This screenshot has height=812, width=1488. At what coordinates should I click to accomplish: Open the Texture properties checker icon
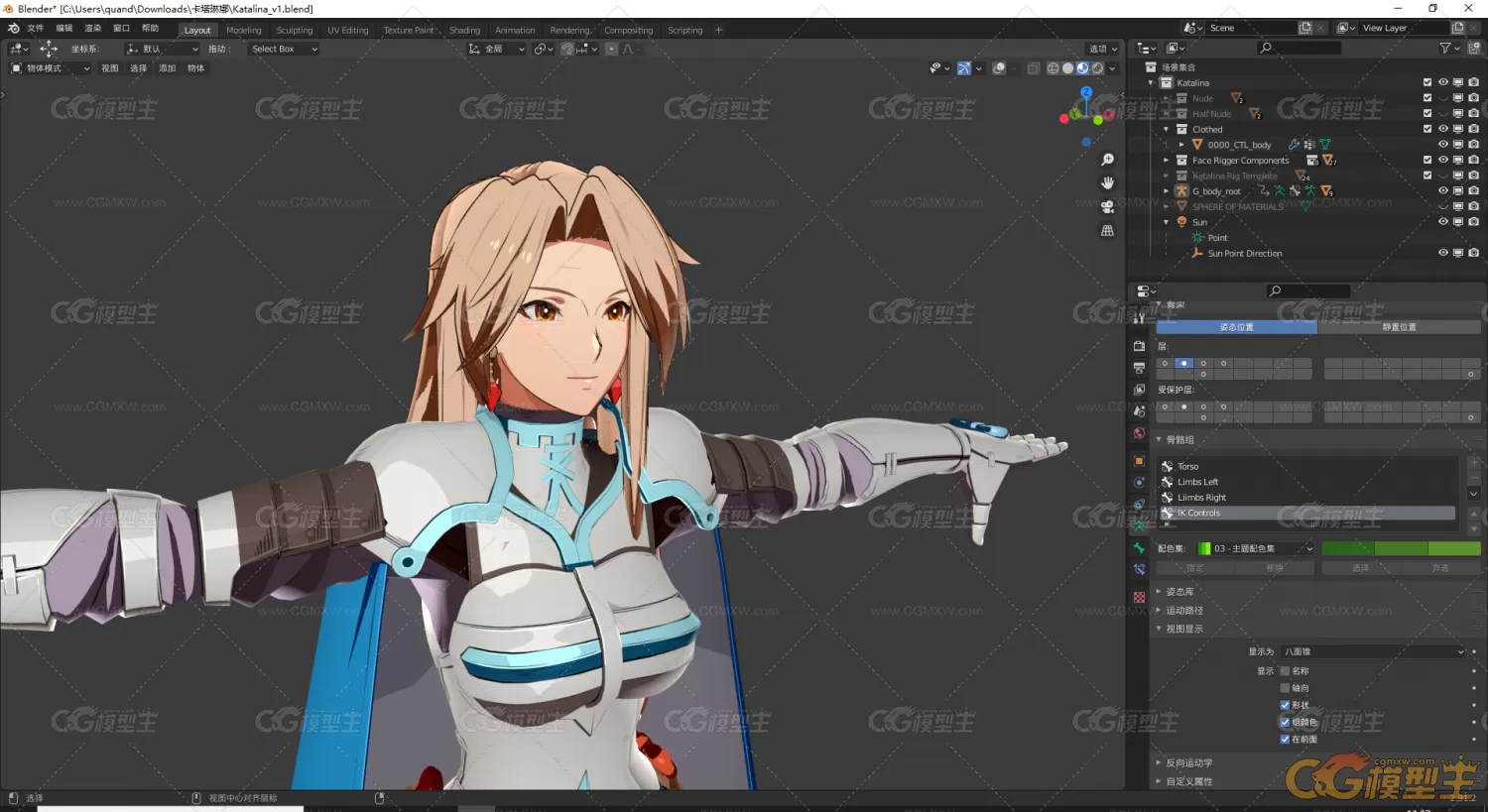click(1139, 597)
